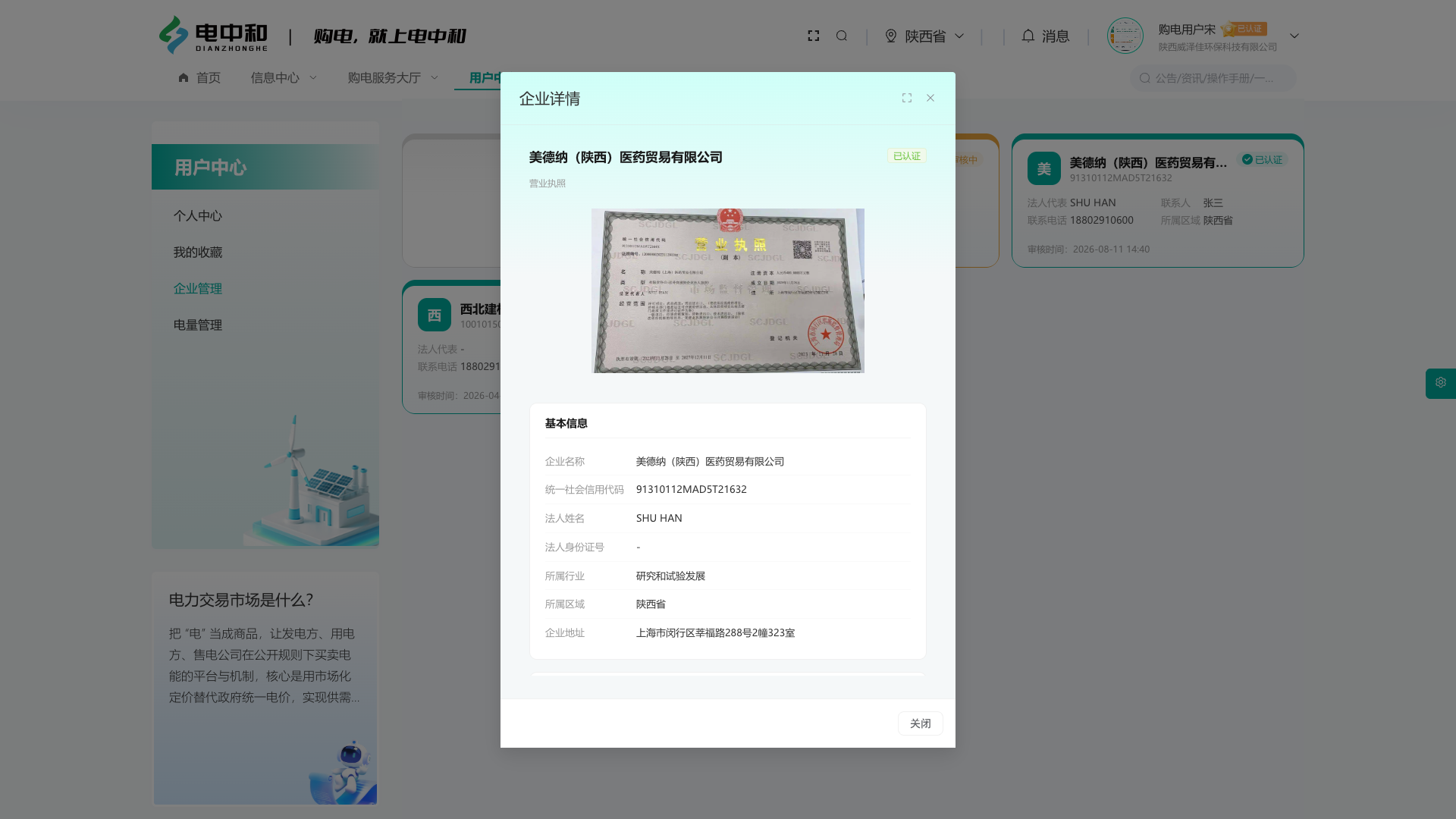Select 电量管理 in sidebar

pyautogui.click(x=198, y=325)
